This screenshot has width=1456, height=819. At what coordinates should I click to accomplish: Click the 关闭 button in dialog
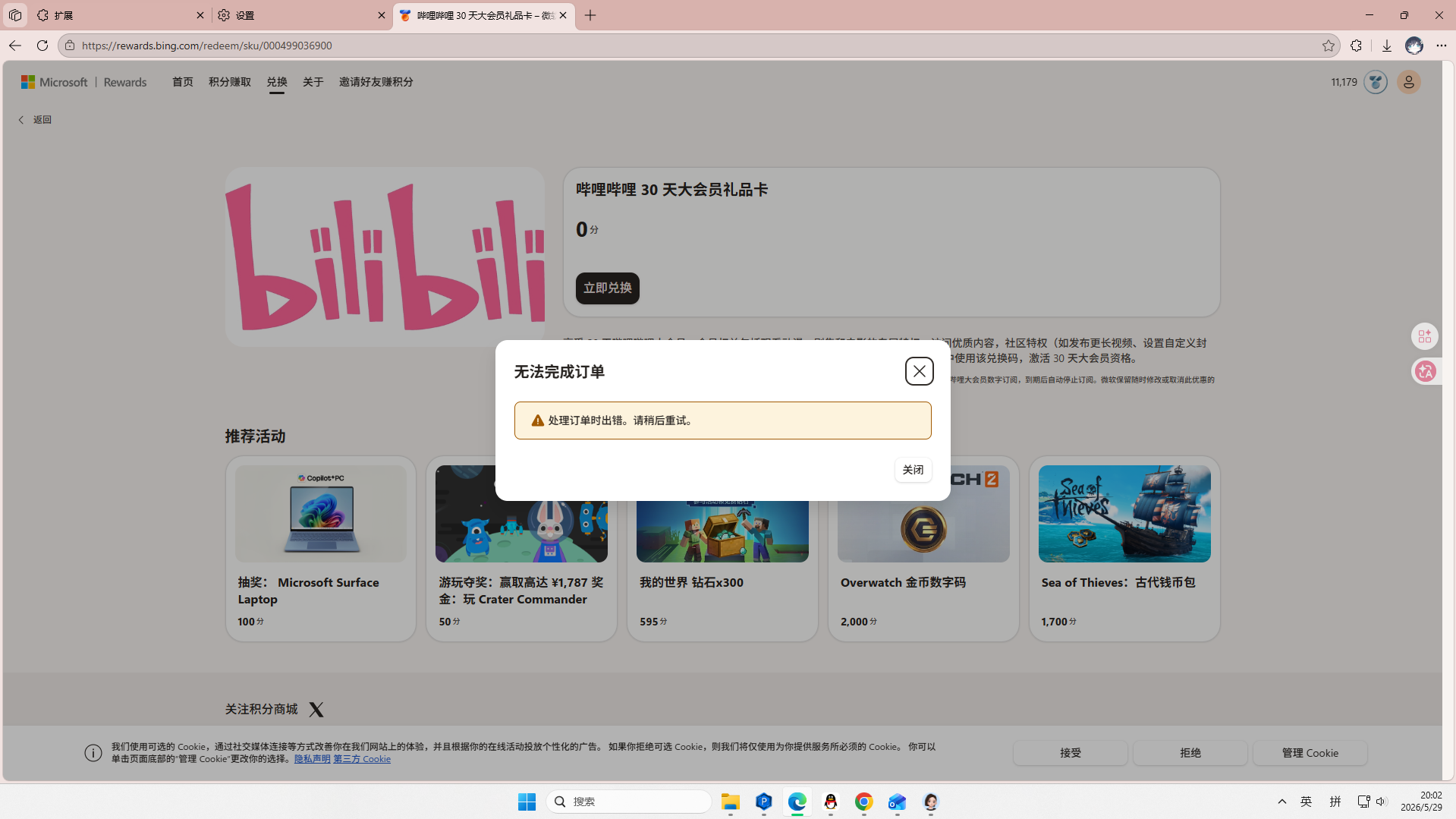[913, 470]
